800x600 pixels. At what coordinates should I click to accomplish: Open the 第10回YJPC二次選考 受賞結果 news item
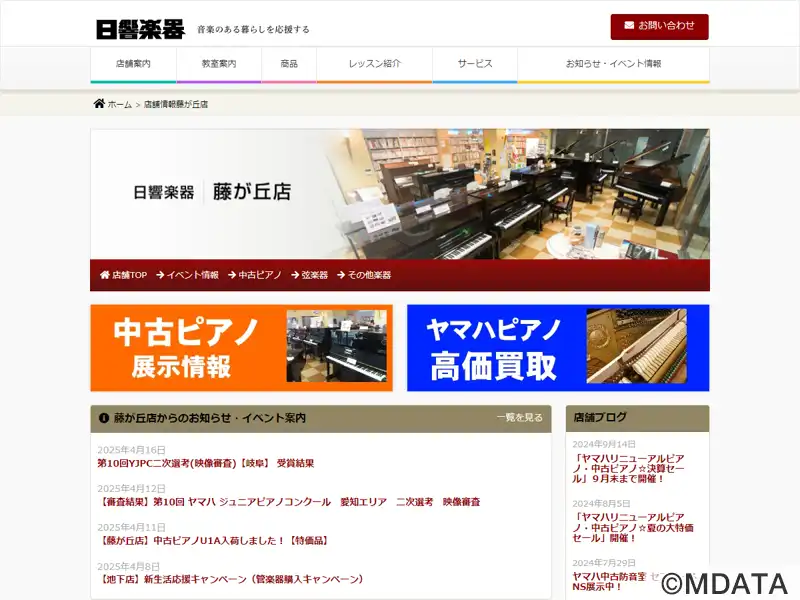pos(206,463)
